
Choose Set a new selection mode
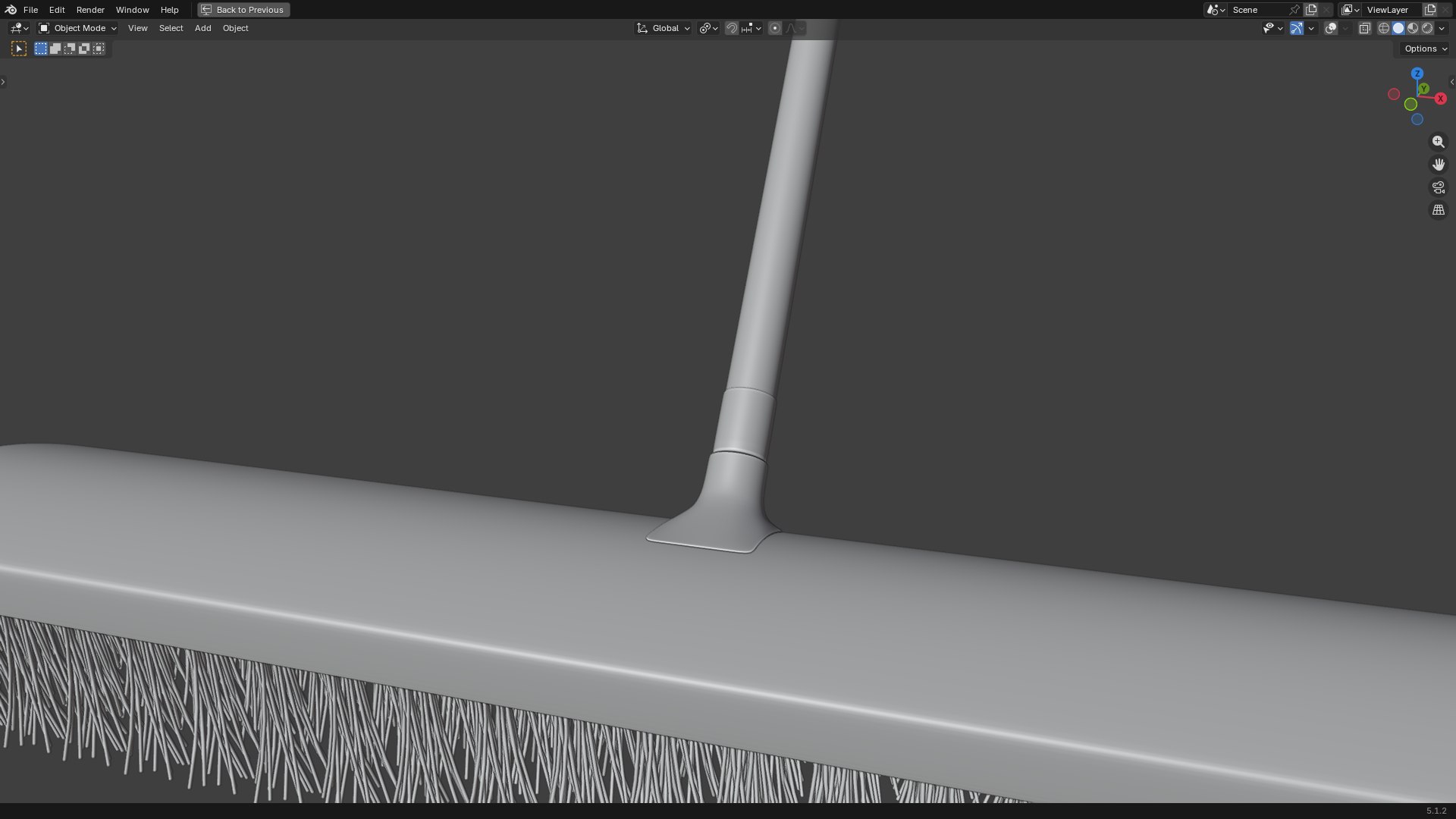coord(41,49)
